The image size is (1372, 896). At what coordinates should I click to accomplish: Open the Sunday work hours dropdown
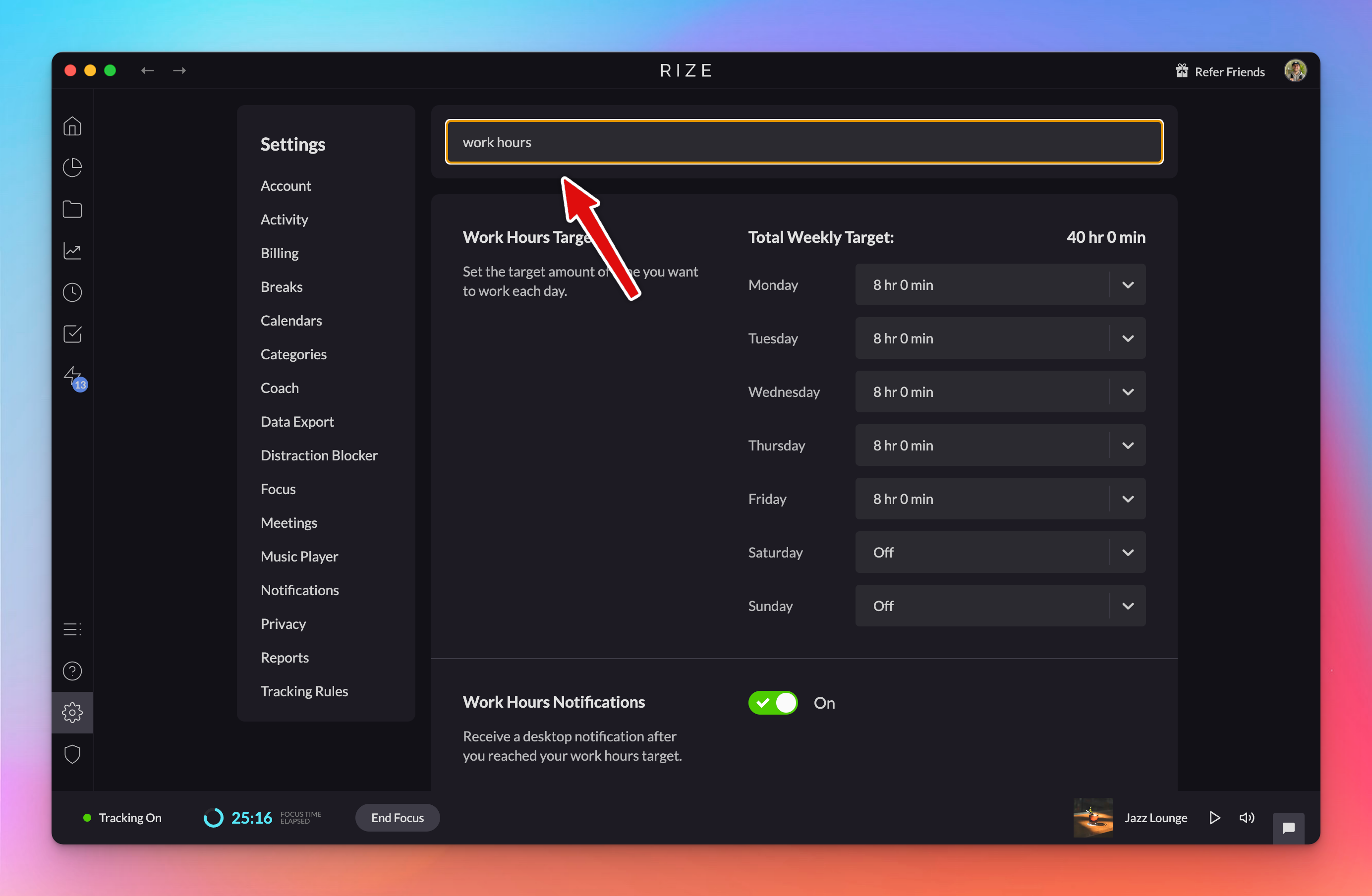(x=1000, y=606)
